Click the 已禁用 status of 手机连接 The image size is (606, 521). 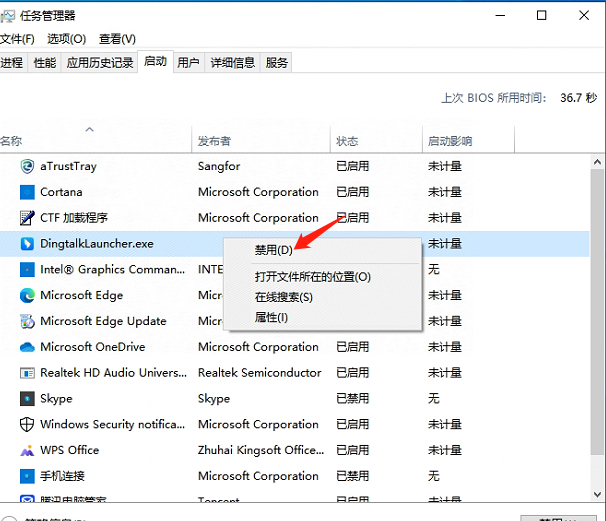[x=352, y=476]
